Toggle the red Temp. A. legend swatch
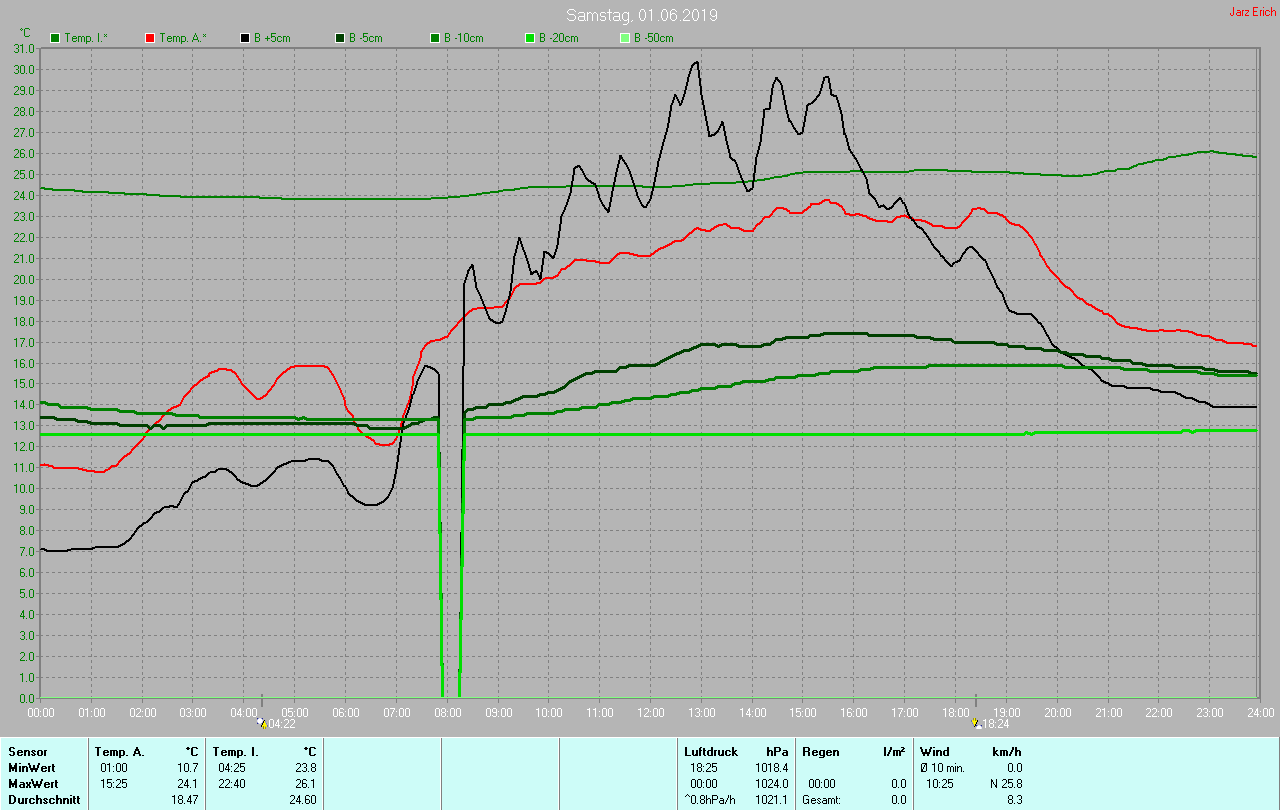 pyautogui.click(x=150, y=38)
